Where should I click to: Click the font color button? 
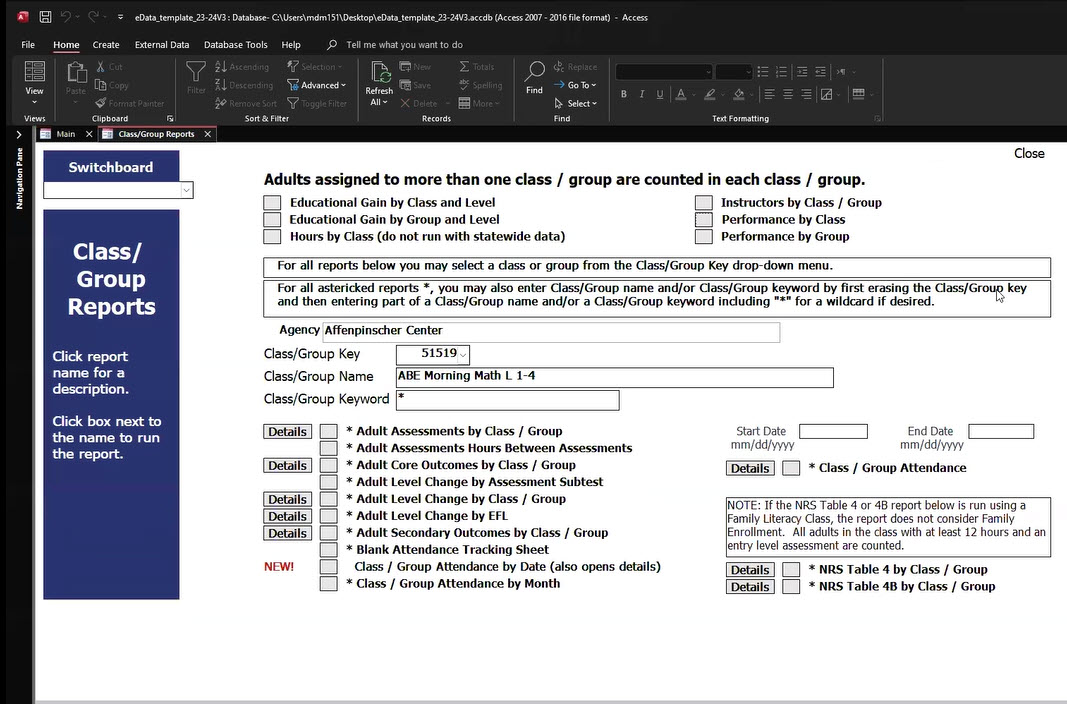680,94
